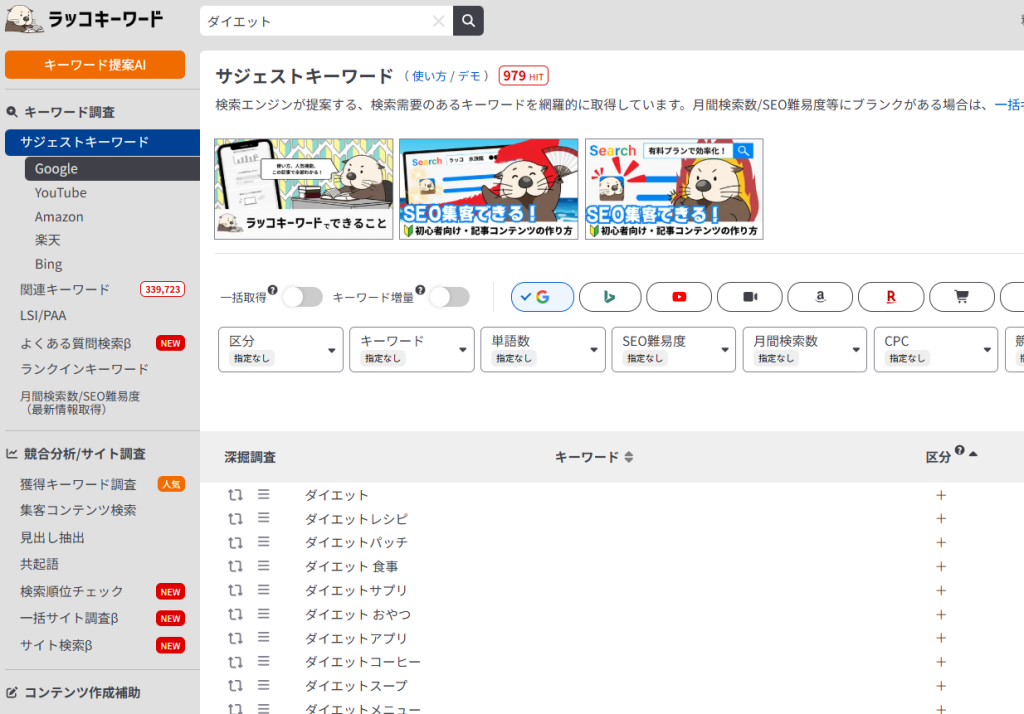The image size is (1024, 714).
Task: Toggle the selected Google source pill
Action: 542,297
